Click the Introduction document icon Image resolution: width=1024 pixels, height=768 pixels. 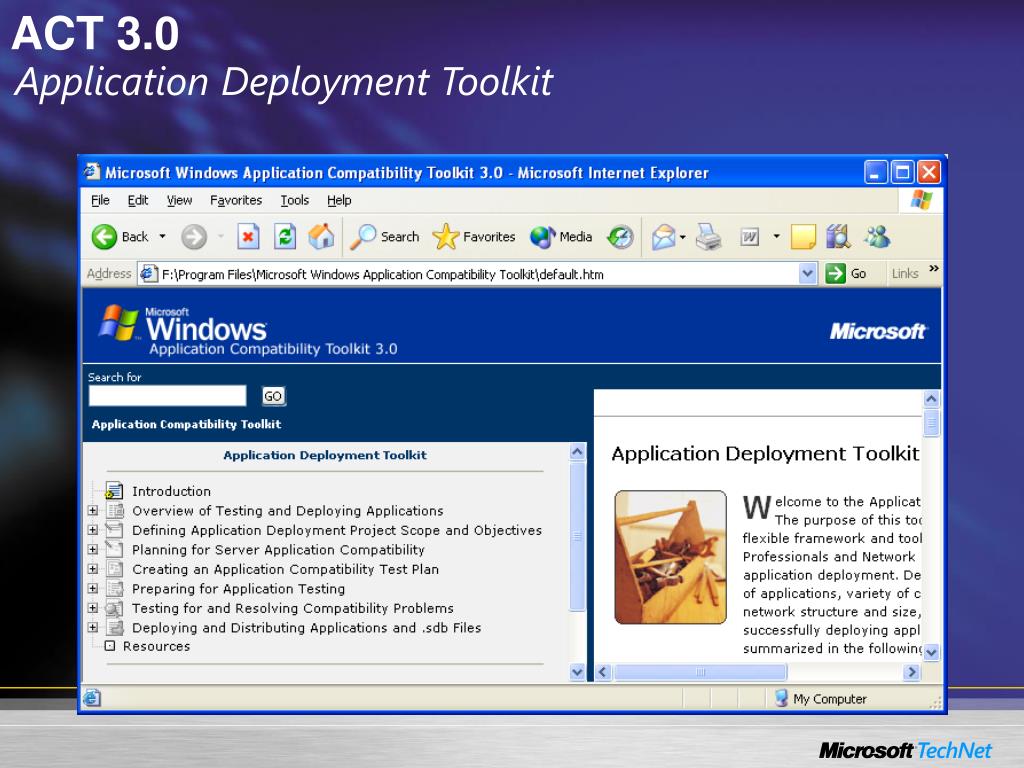[x=114, y=490]
